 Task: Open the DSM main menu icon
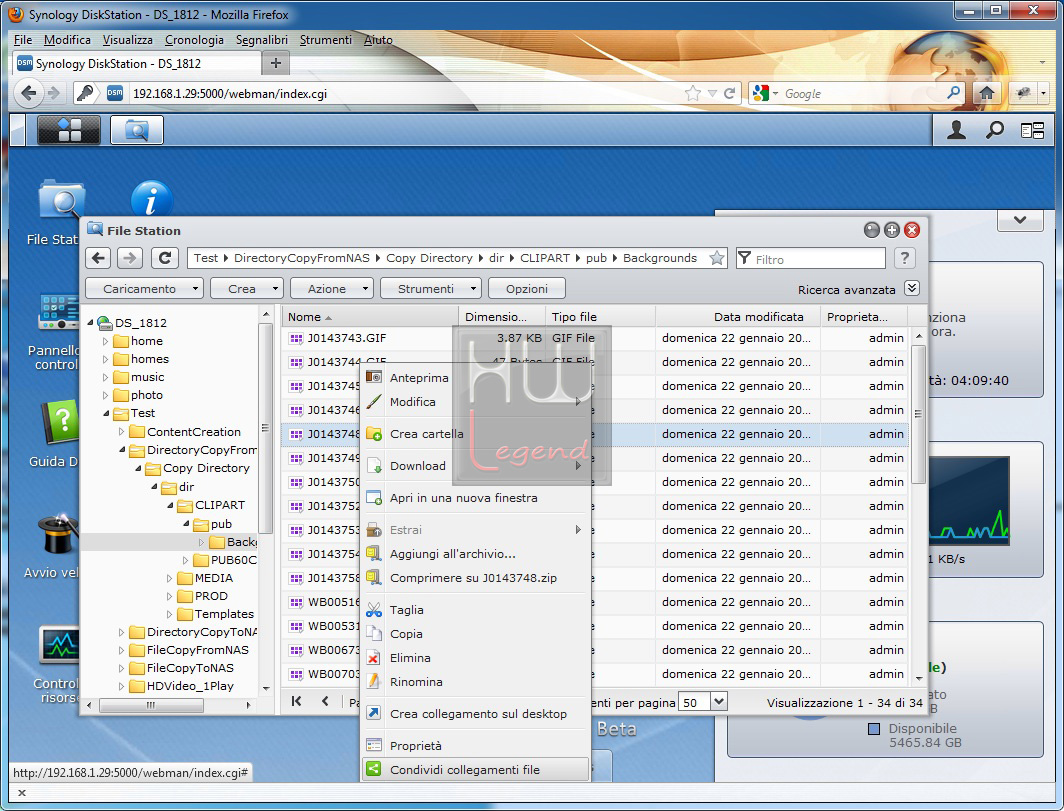(x=69, y=130)
